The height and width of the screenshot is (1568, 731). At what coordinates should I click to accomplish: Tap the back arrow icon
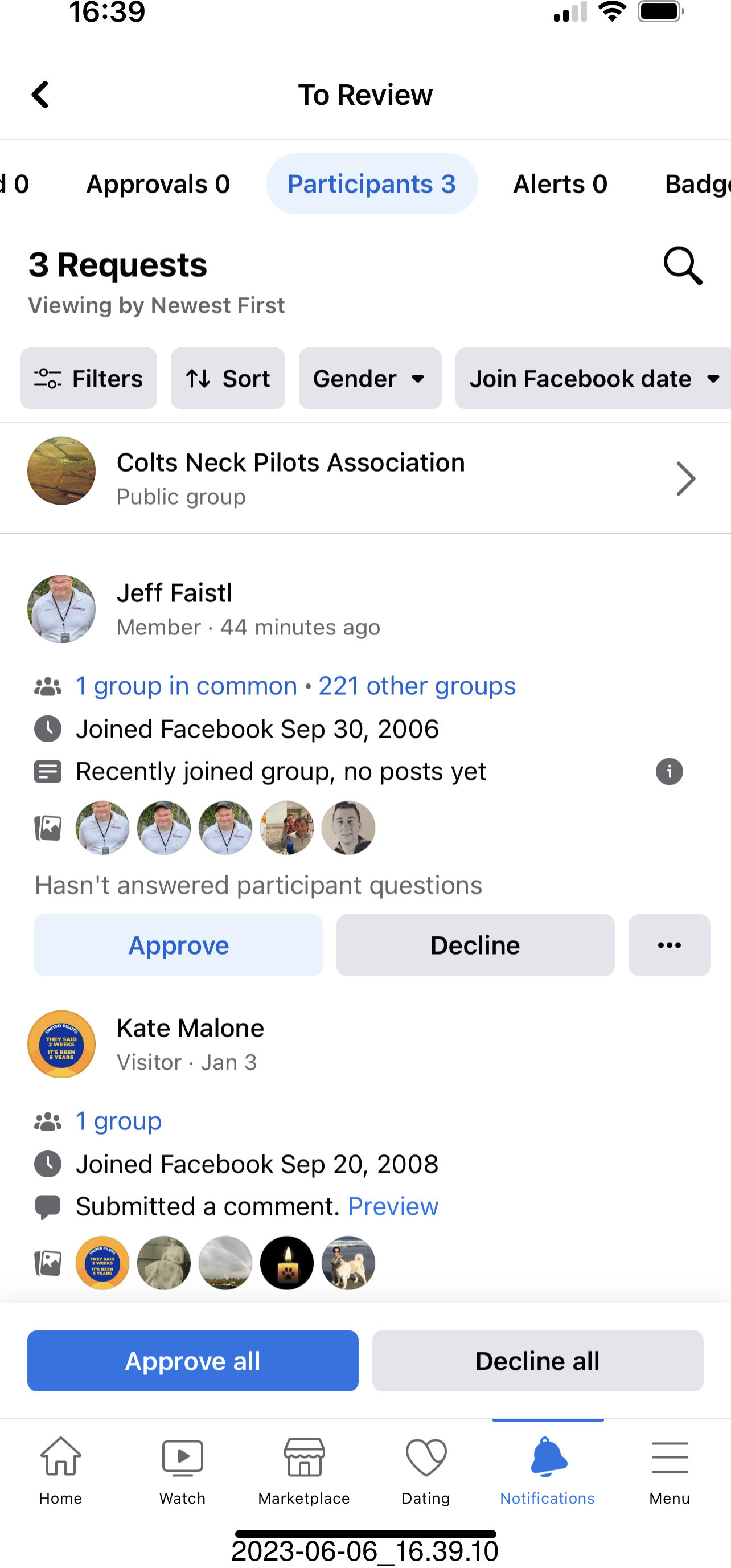pyautogui.click(x=40, y=95)
